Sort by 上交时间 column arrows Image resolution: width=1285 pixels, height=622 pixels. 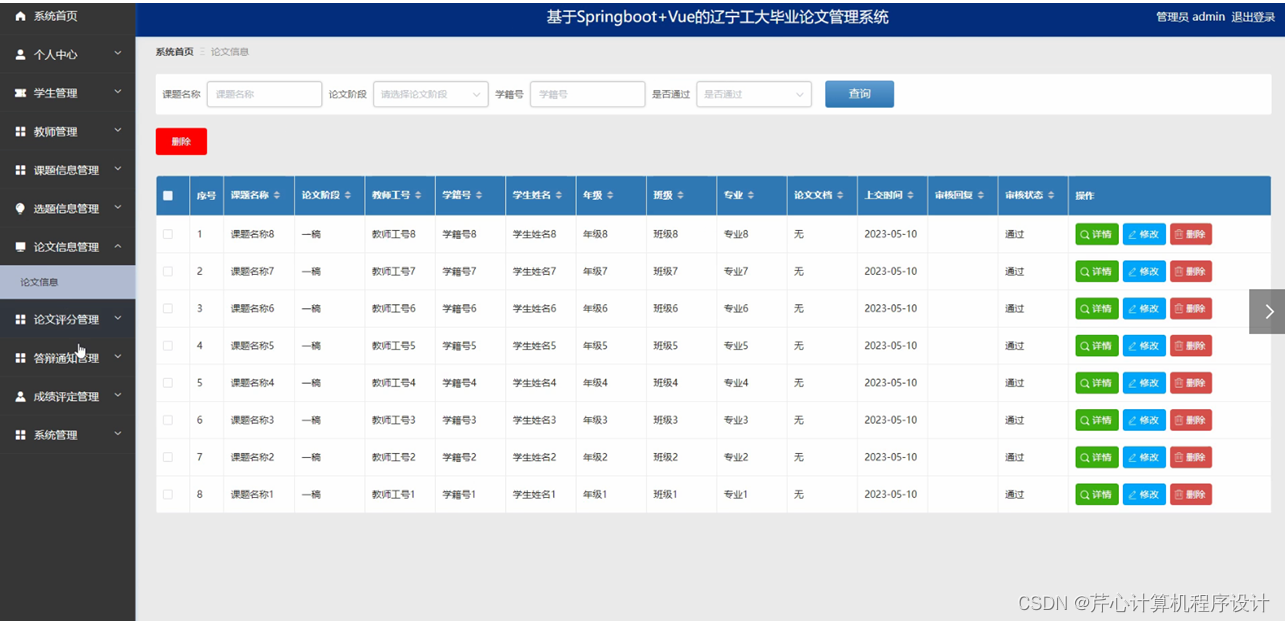coord(910,195)
